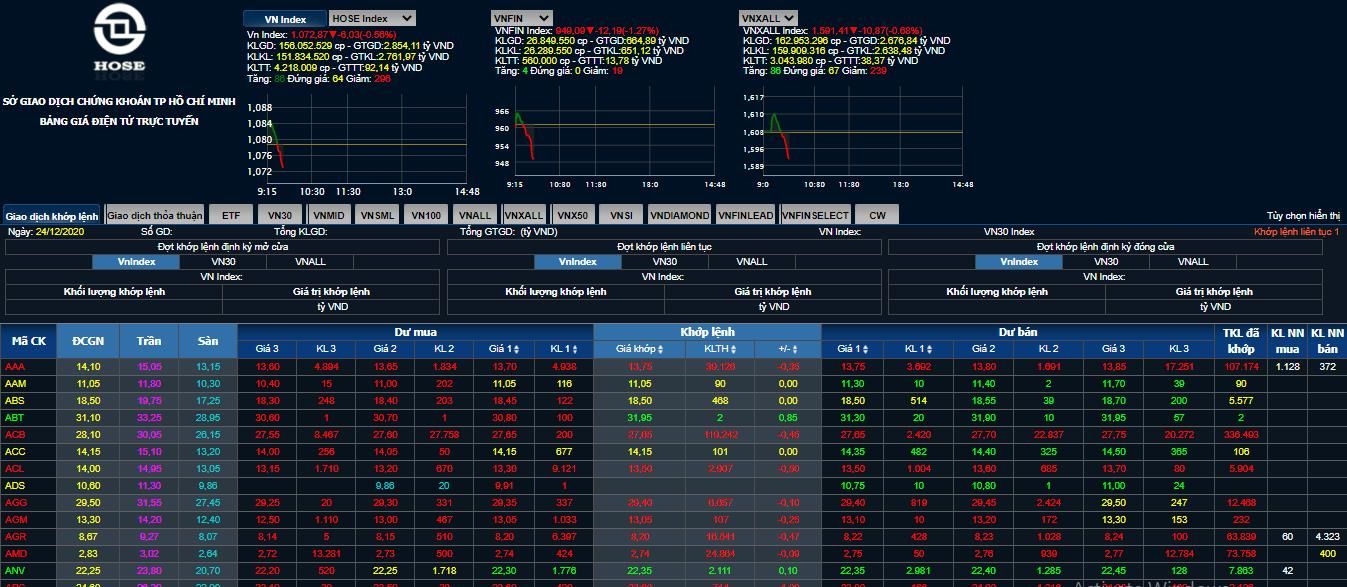Select the ETF tab
This screenshot has height=587, width=1347.
[x=231, y=215]
